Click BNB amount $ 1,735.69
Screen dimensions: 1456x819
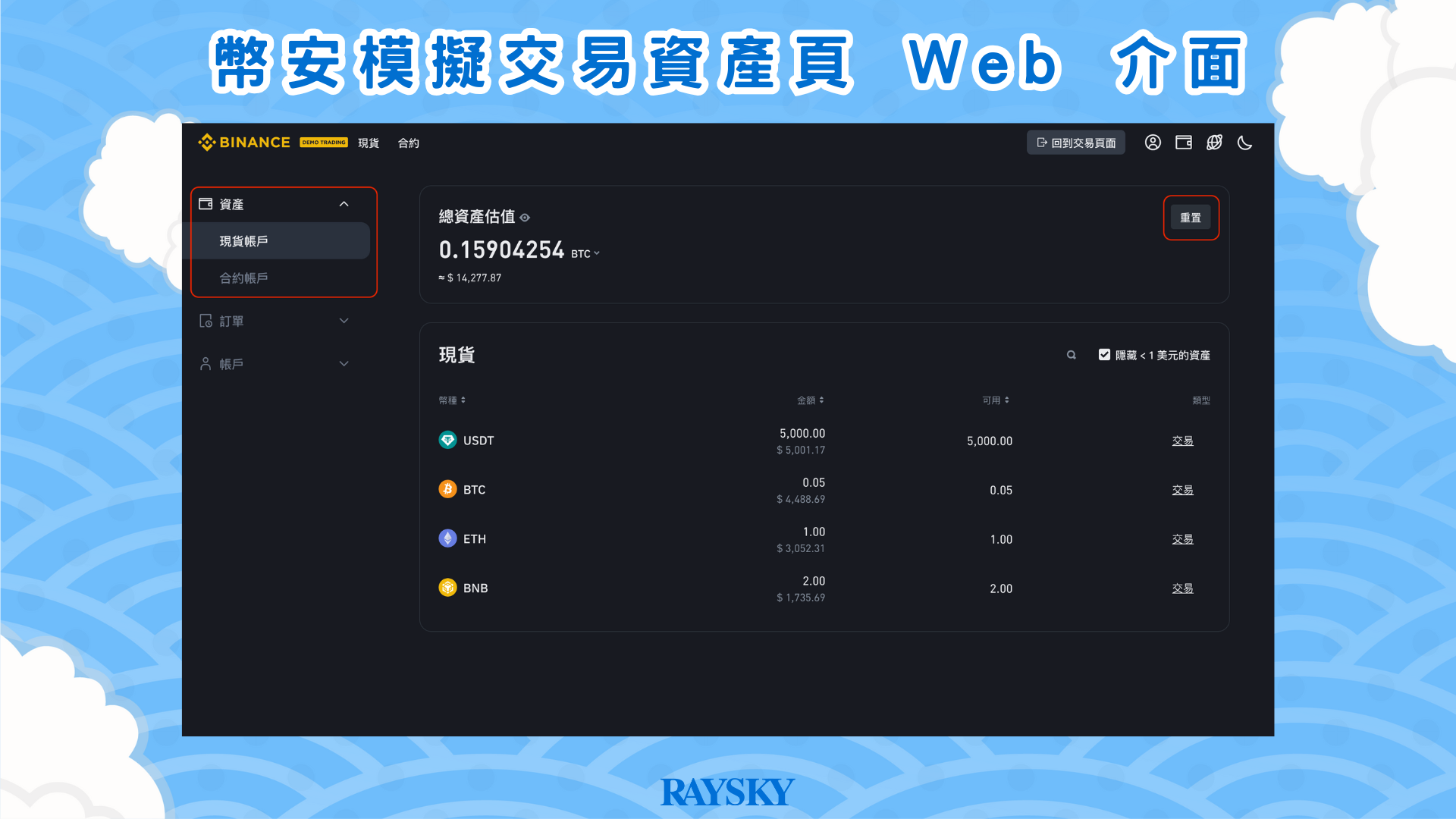click(x=801, y=598)
